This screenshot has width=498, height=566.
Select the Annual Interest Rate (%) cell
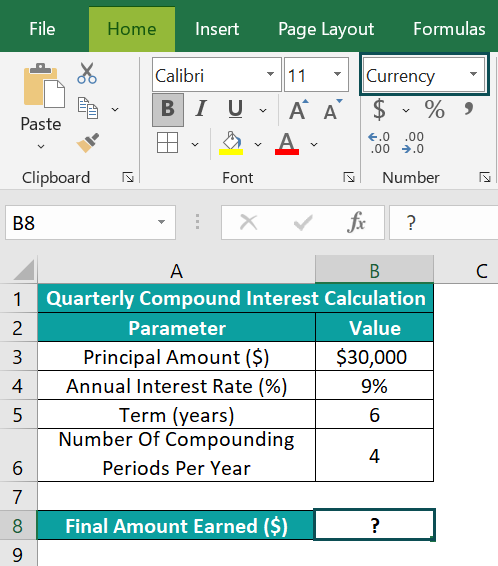point(176,385)
